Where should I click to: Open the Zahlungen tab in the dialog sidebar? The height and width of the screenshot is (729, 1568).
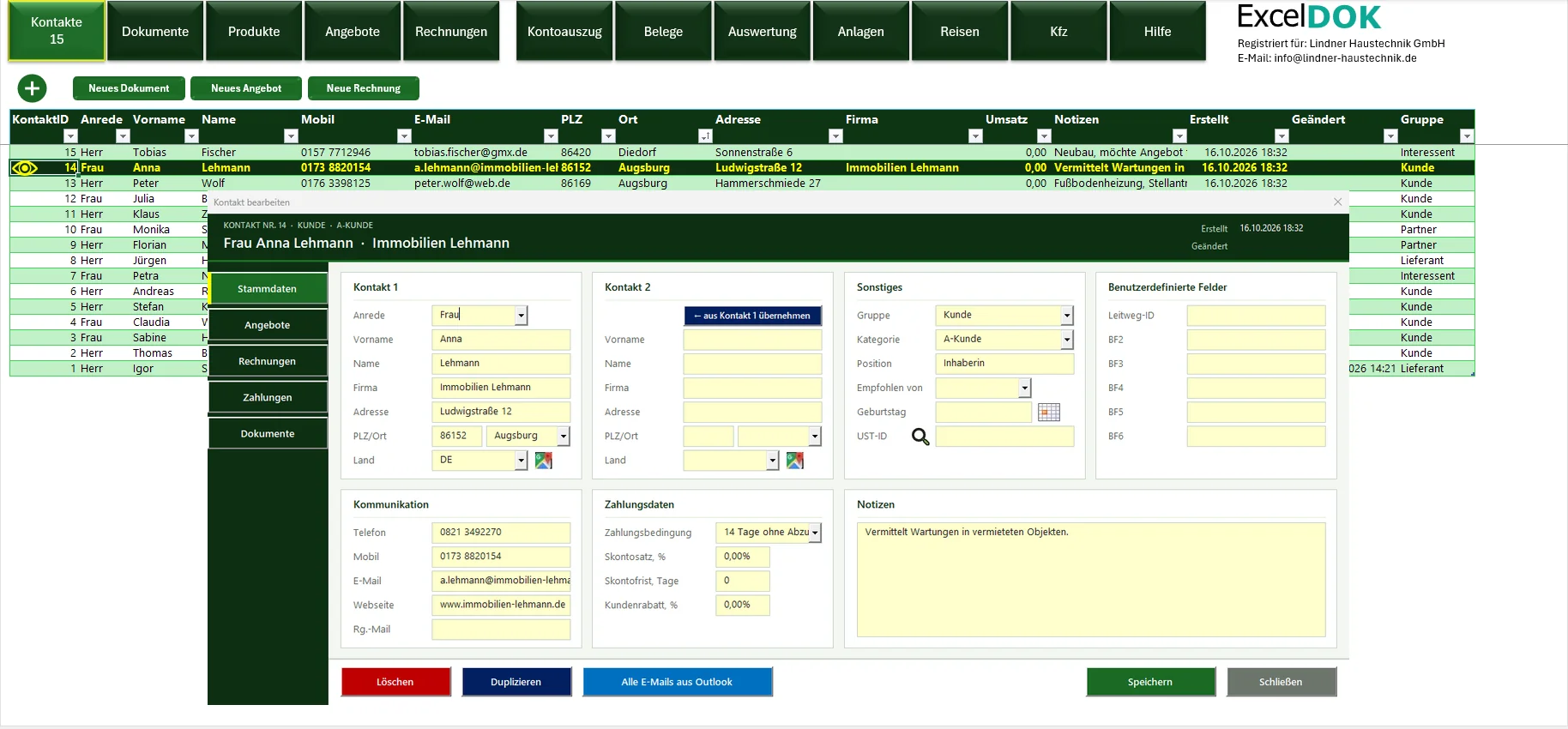(268, 398)
